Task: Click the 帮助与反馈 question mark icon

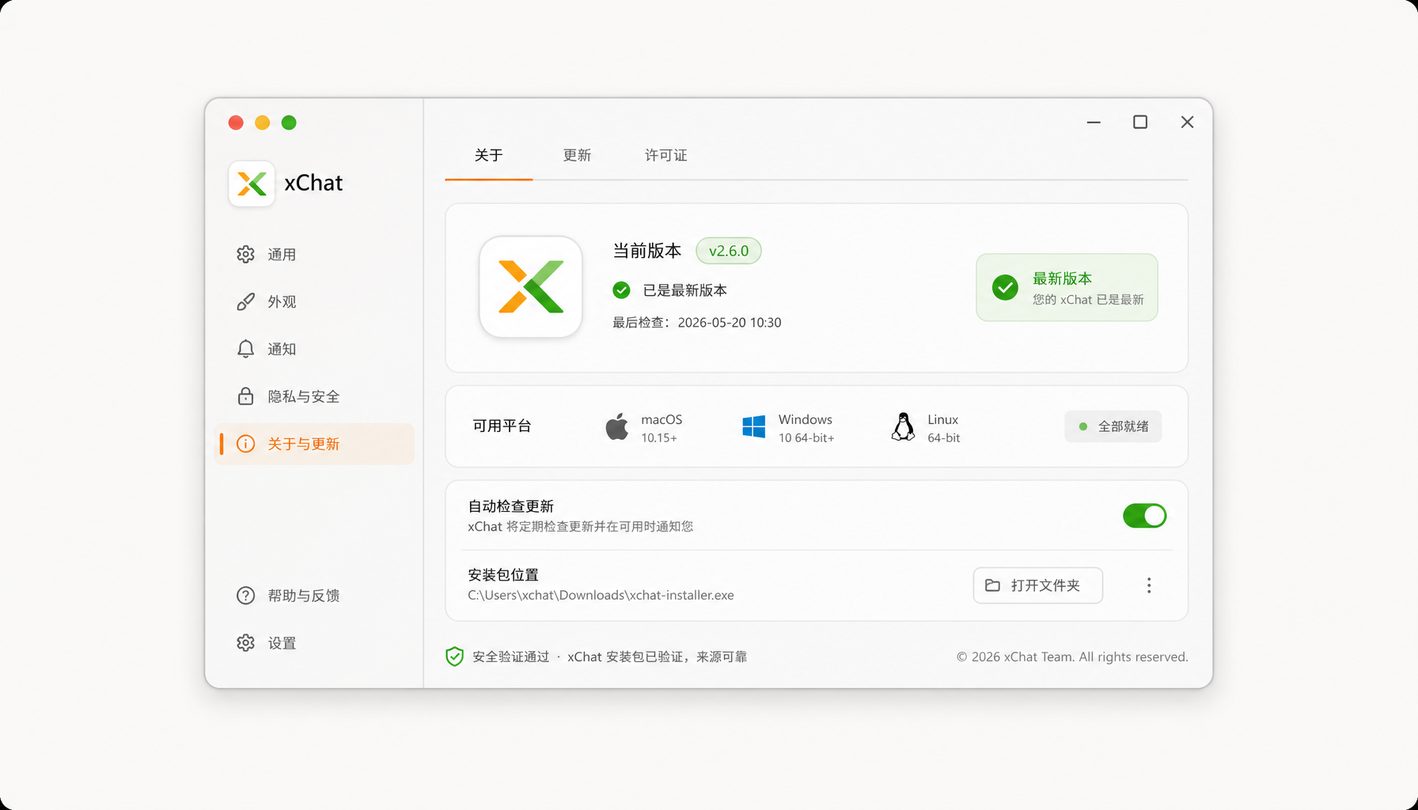Action: (245, 595)
